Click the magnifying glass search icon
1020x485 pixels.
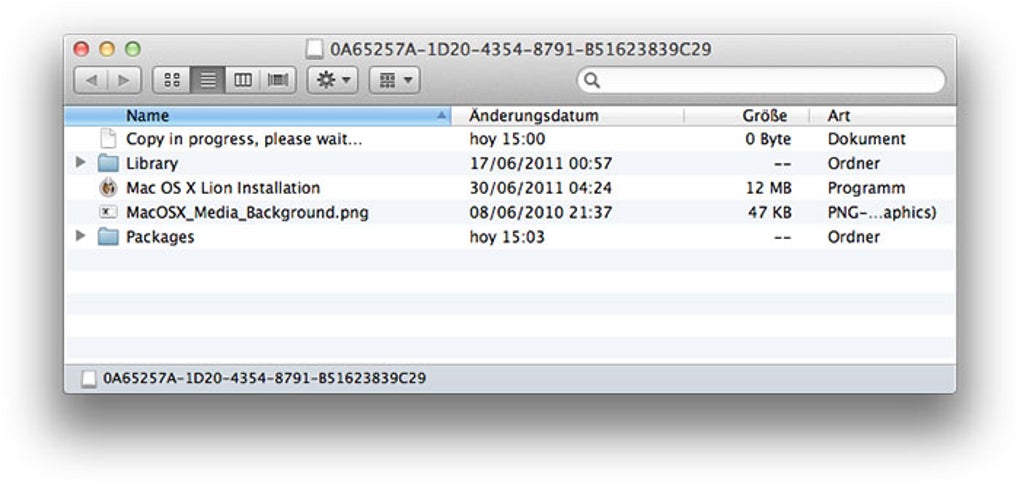click(591, 81)
